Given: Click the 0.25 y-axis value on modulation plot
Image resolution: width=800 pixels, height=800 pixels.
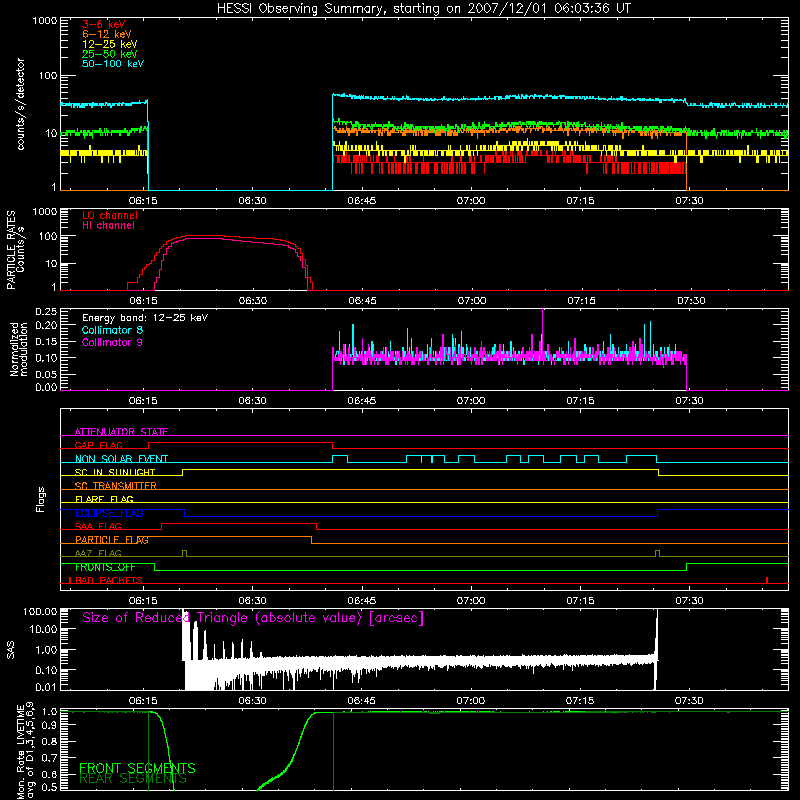Looking at the screenshot, I should coord(47,311).
